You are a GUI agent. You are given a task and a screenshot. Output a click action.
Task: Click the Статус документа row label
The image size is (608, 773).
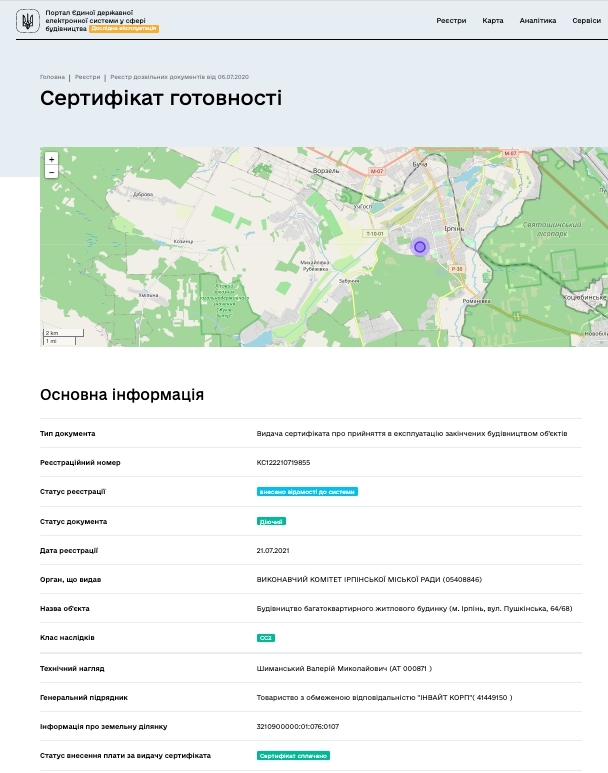pos(73,521)
